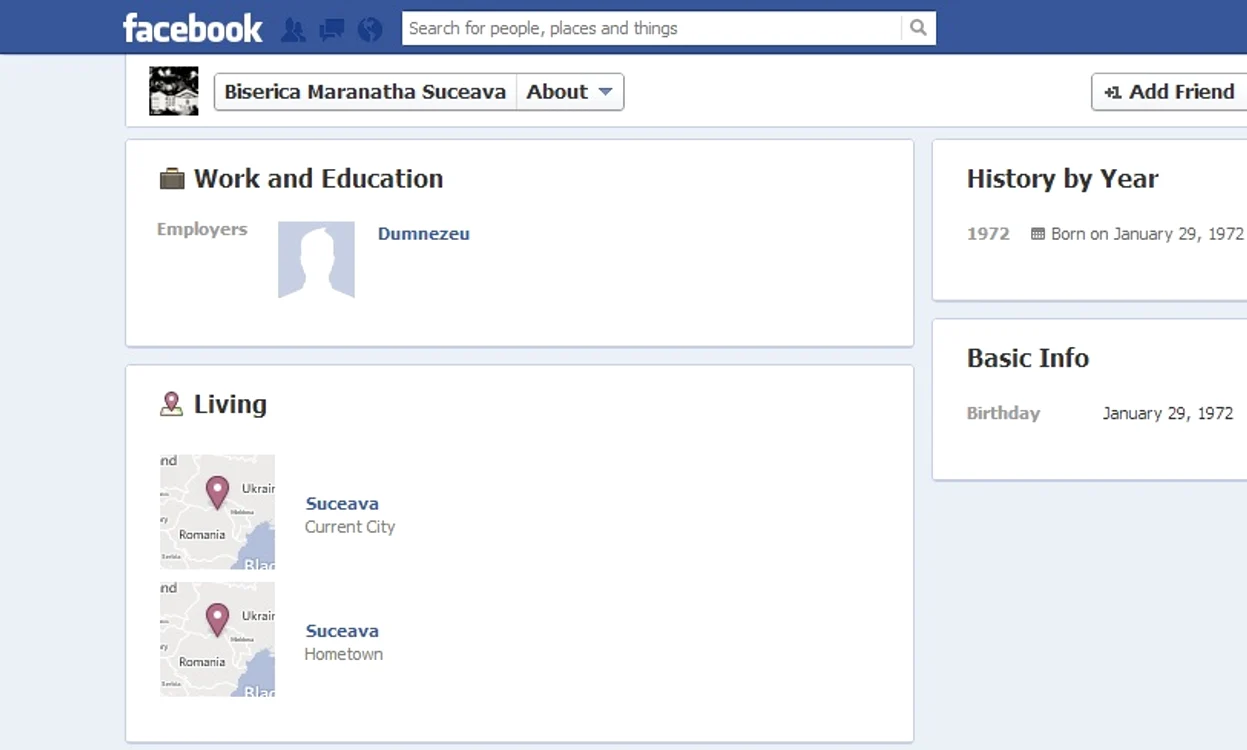Viewport: 1247px width, 750px height.
Task: Click the Living map pin icon
Action: [172, 404]
